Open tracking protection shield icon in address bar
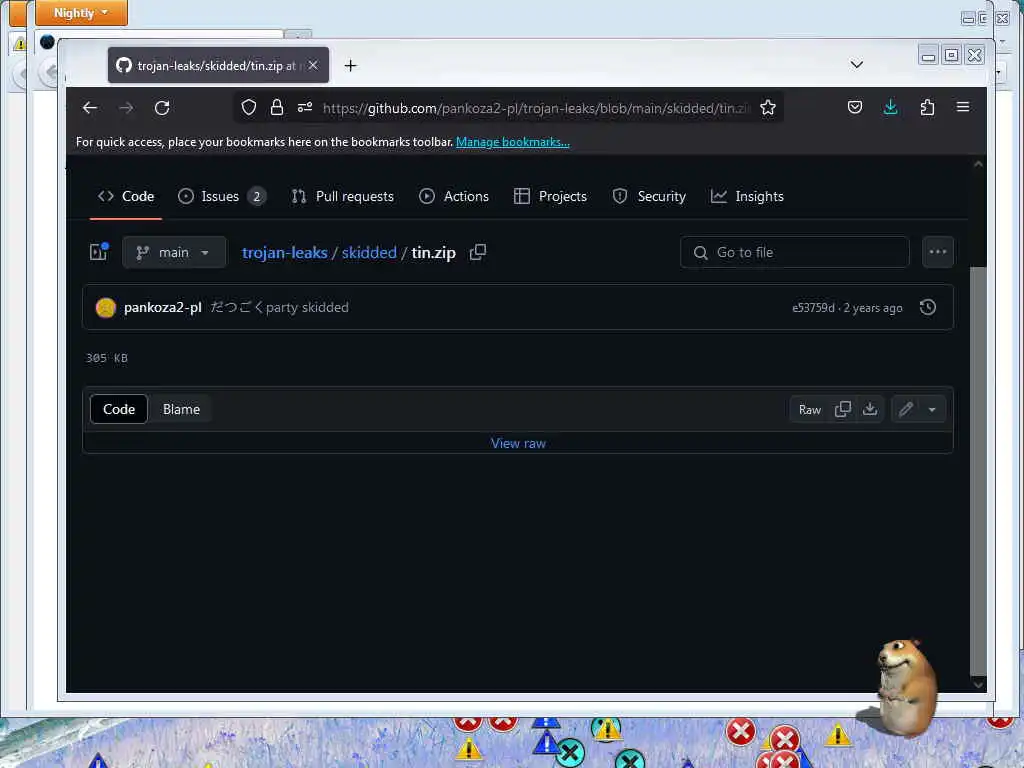1024x768 pixels. (x=249, y=108)
